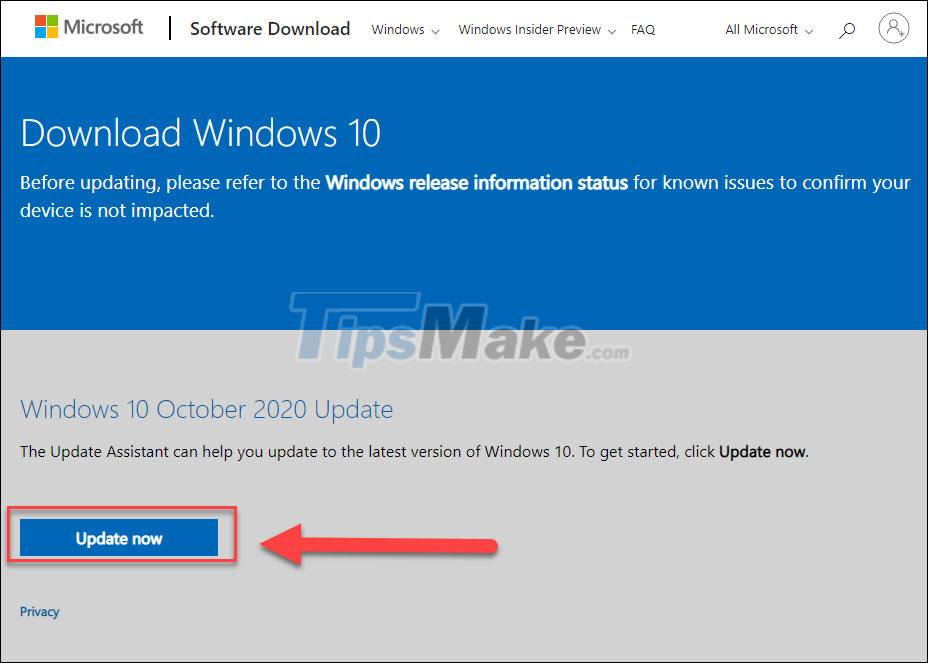Screen dimensions: 928x663
Task: Click the chevron next to Windows
Action: tap(436, 31)
